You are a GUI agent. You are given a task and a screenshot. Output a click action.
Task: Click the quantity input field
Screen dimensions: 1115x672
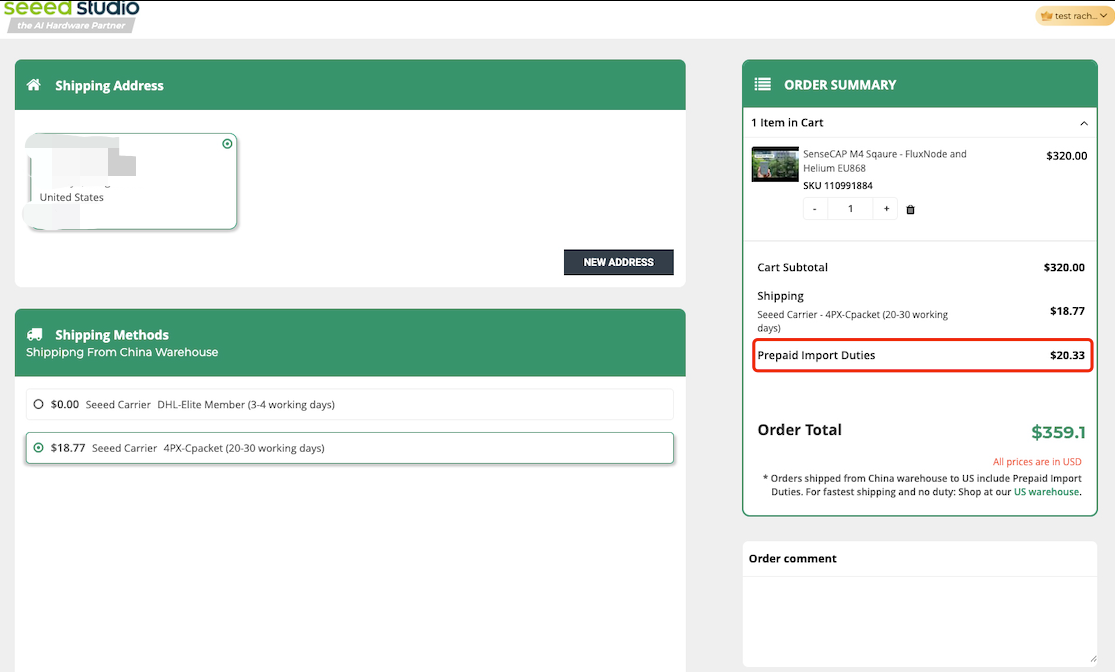(x=851, y=209)
